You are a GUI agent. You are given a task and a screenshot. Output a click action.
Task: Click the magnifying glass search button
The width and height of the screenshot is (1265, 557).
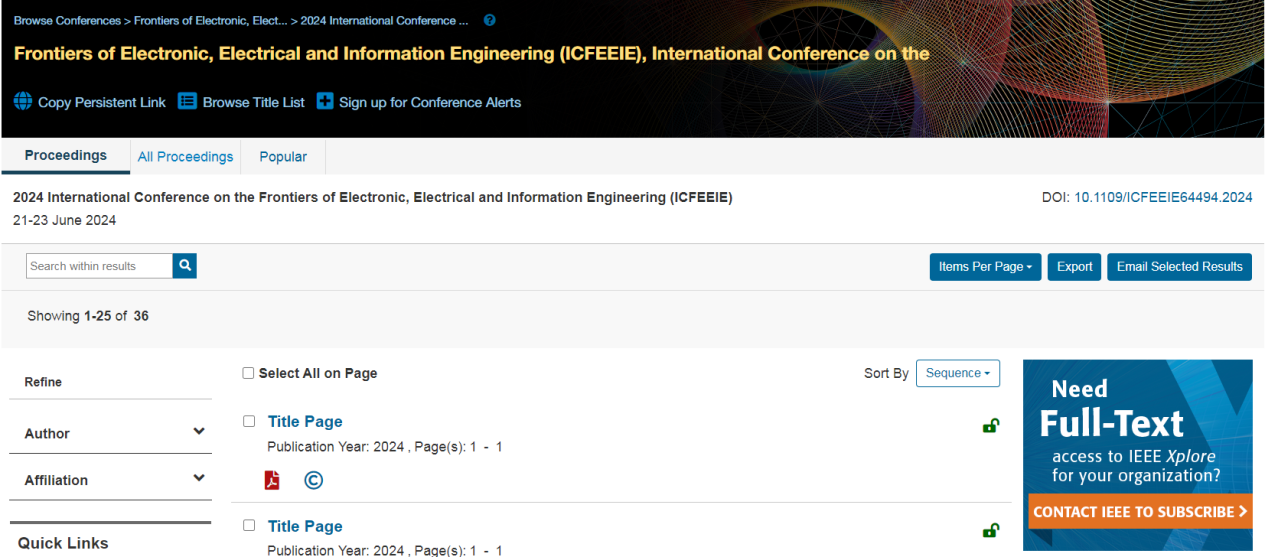pyautogui.click(x=184, y=266)
